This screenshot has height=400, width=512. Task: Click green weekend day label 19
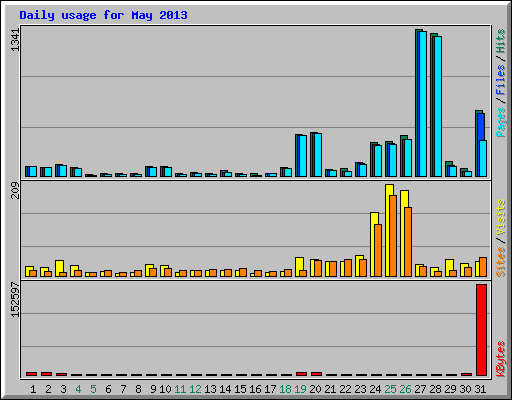click(x=301, y=389)
